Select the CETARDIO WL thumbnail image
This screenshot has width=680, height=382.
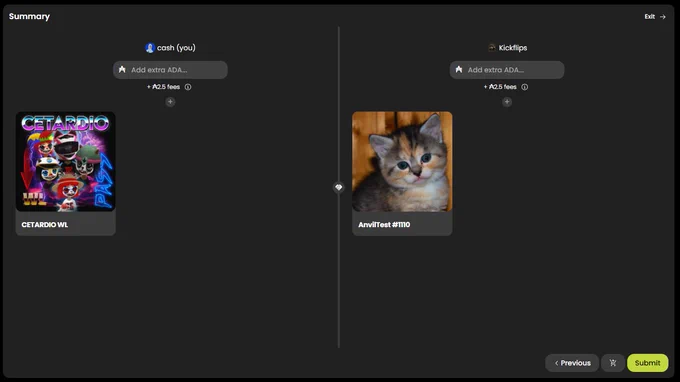click(65, 161)
